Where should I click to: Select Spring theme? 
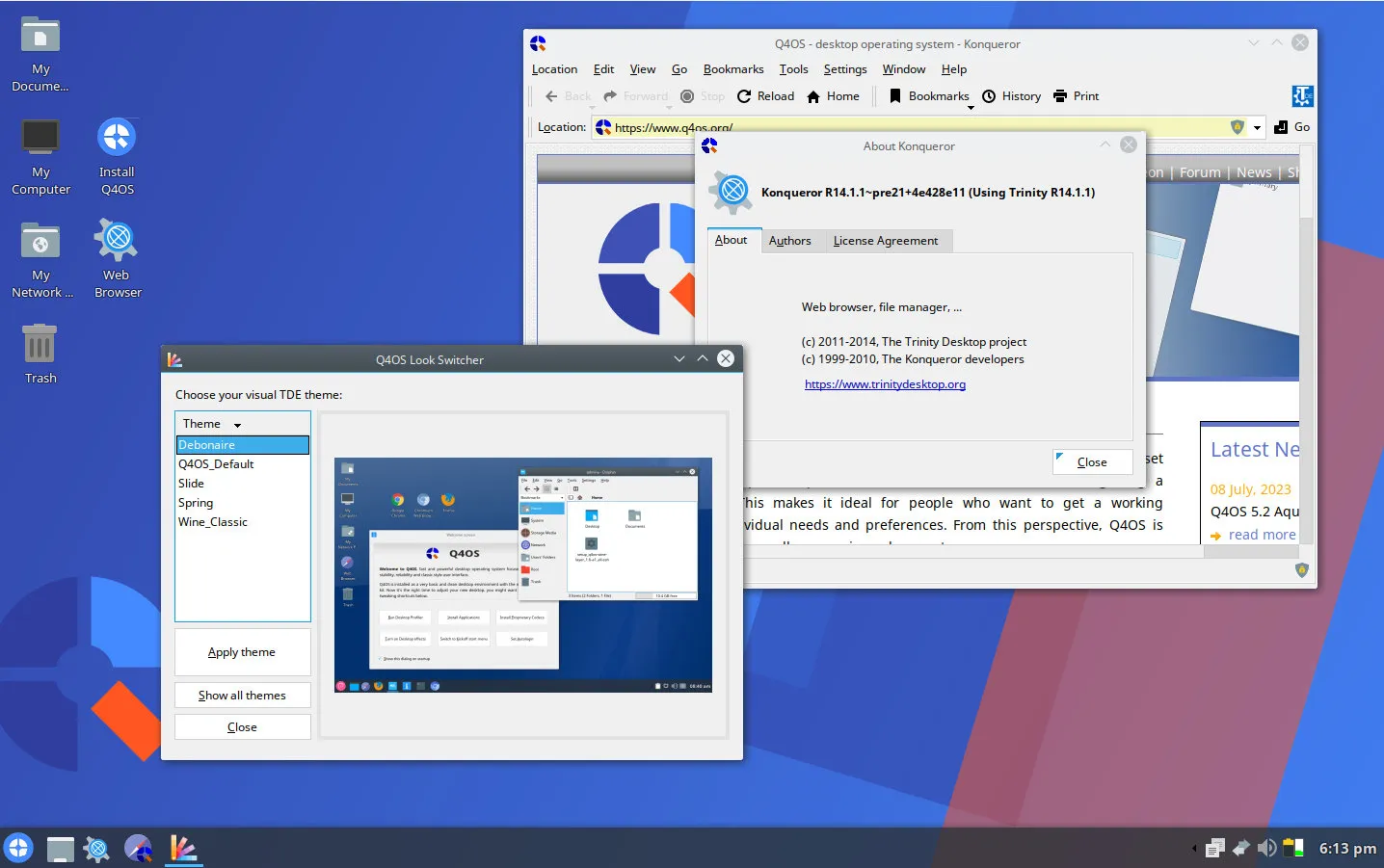click(x=243, y=503)
